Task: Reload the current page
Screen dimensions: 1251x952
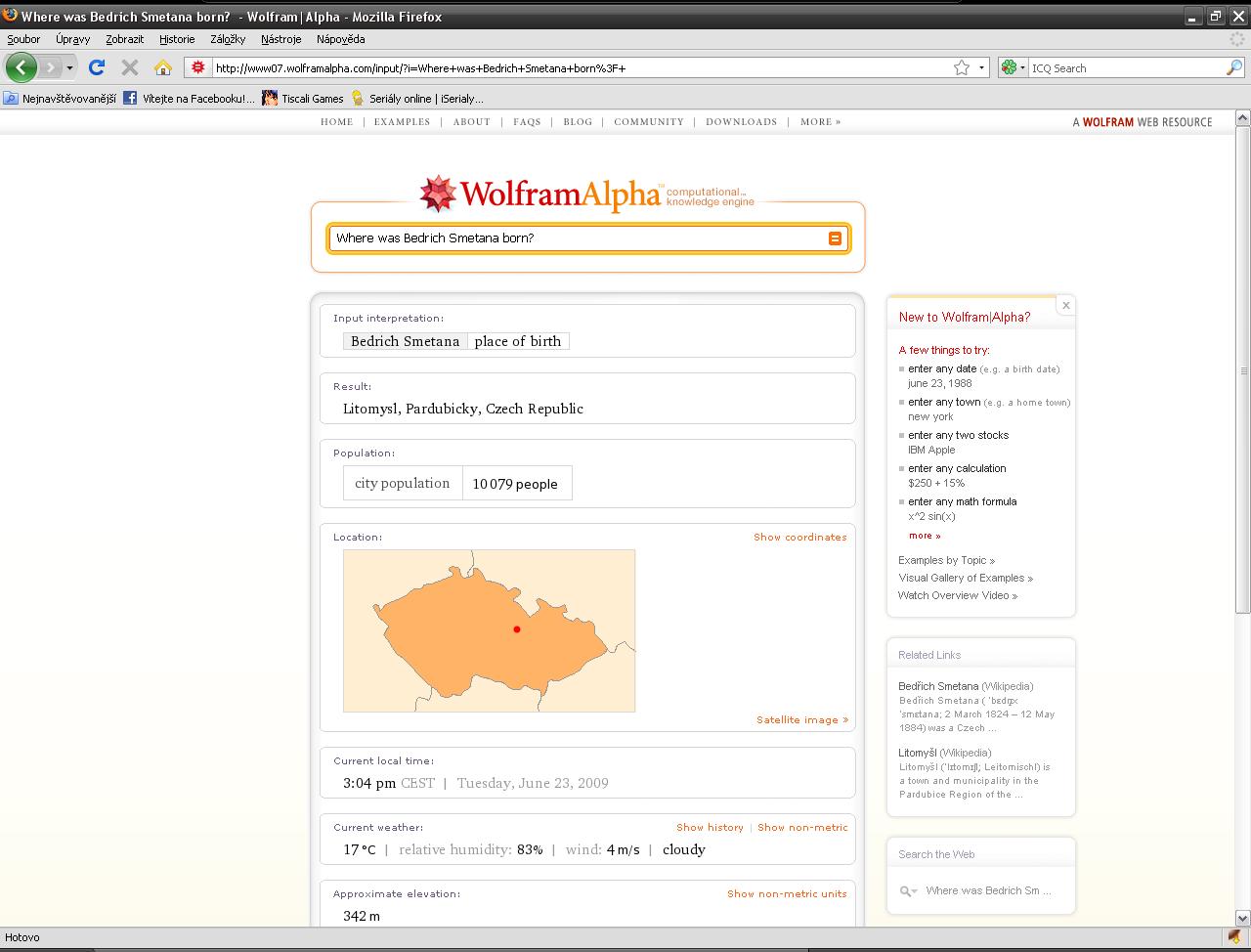Action: [x=96, y=67]
